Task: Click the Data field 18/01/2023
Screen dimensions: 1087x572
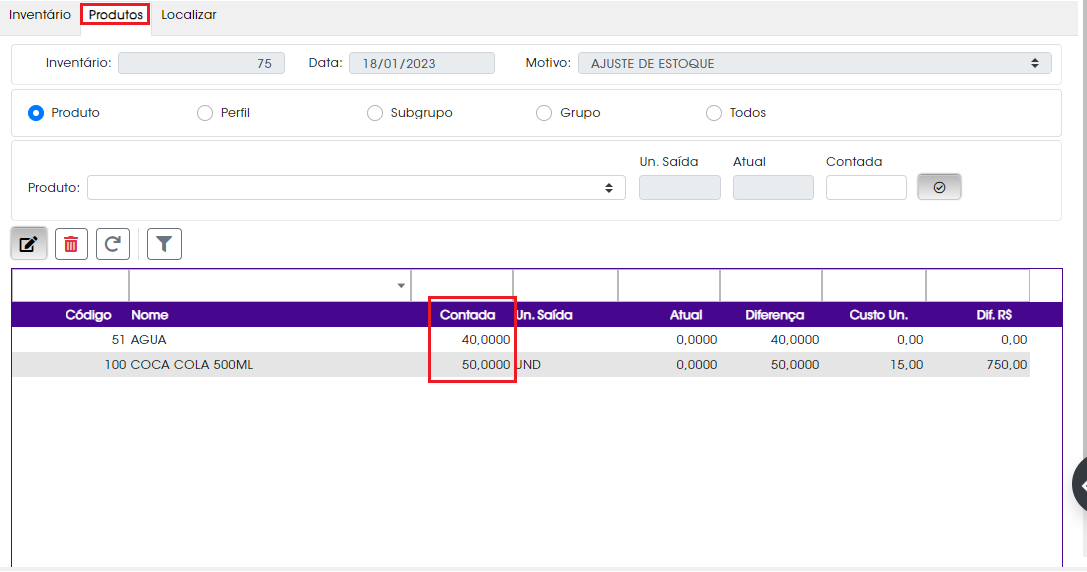Action: (x=421, y=63)
